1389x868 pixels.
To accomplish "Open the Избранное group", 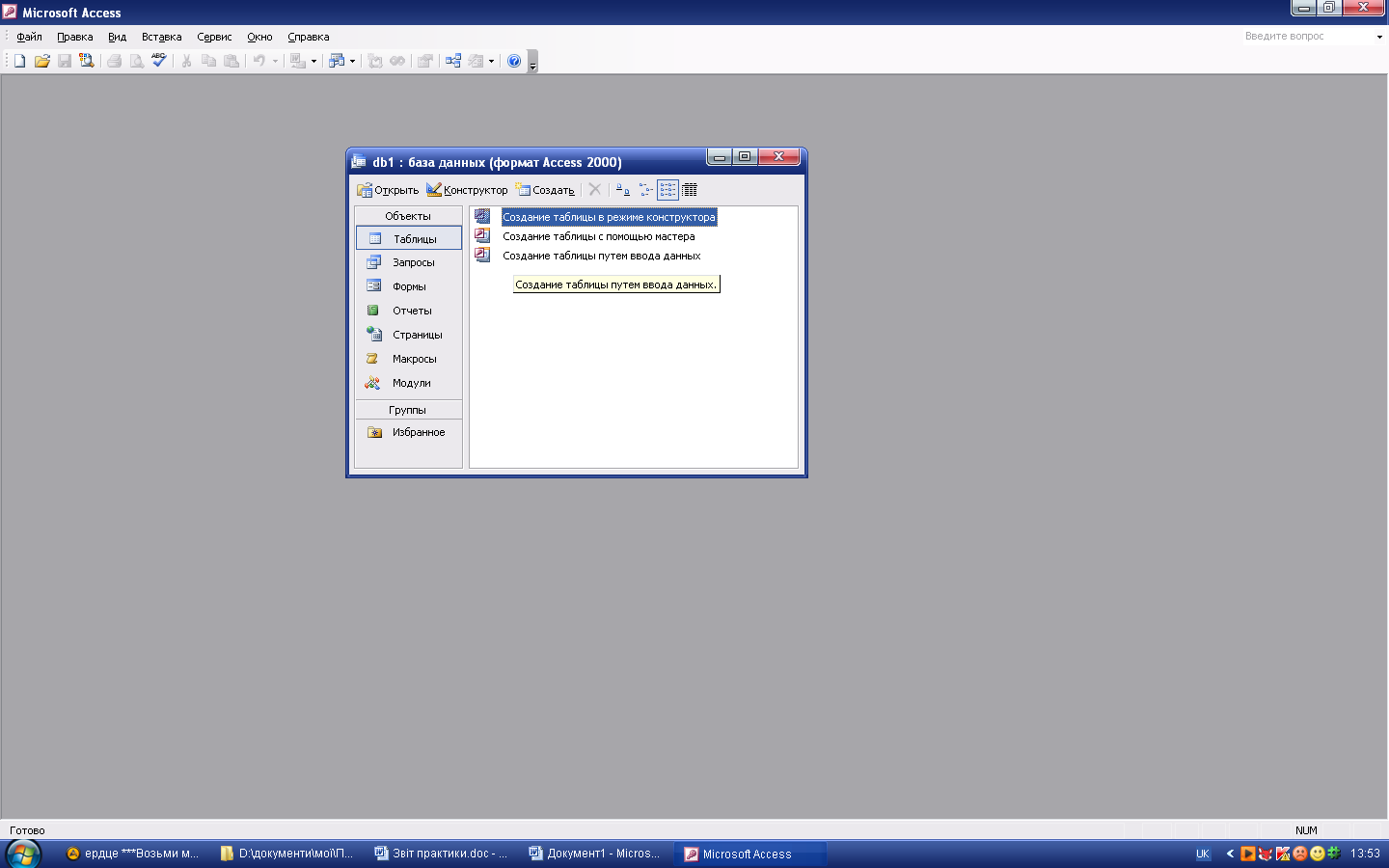I will click(409, 432).
